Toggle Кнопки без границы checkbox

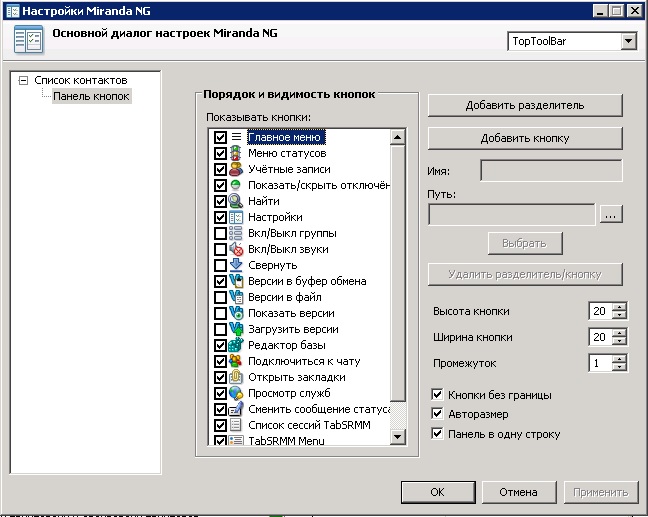(x=437, y=395)
